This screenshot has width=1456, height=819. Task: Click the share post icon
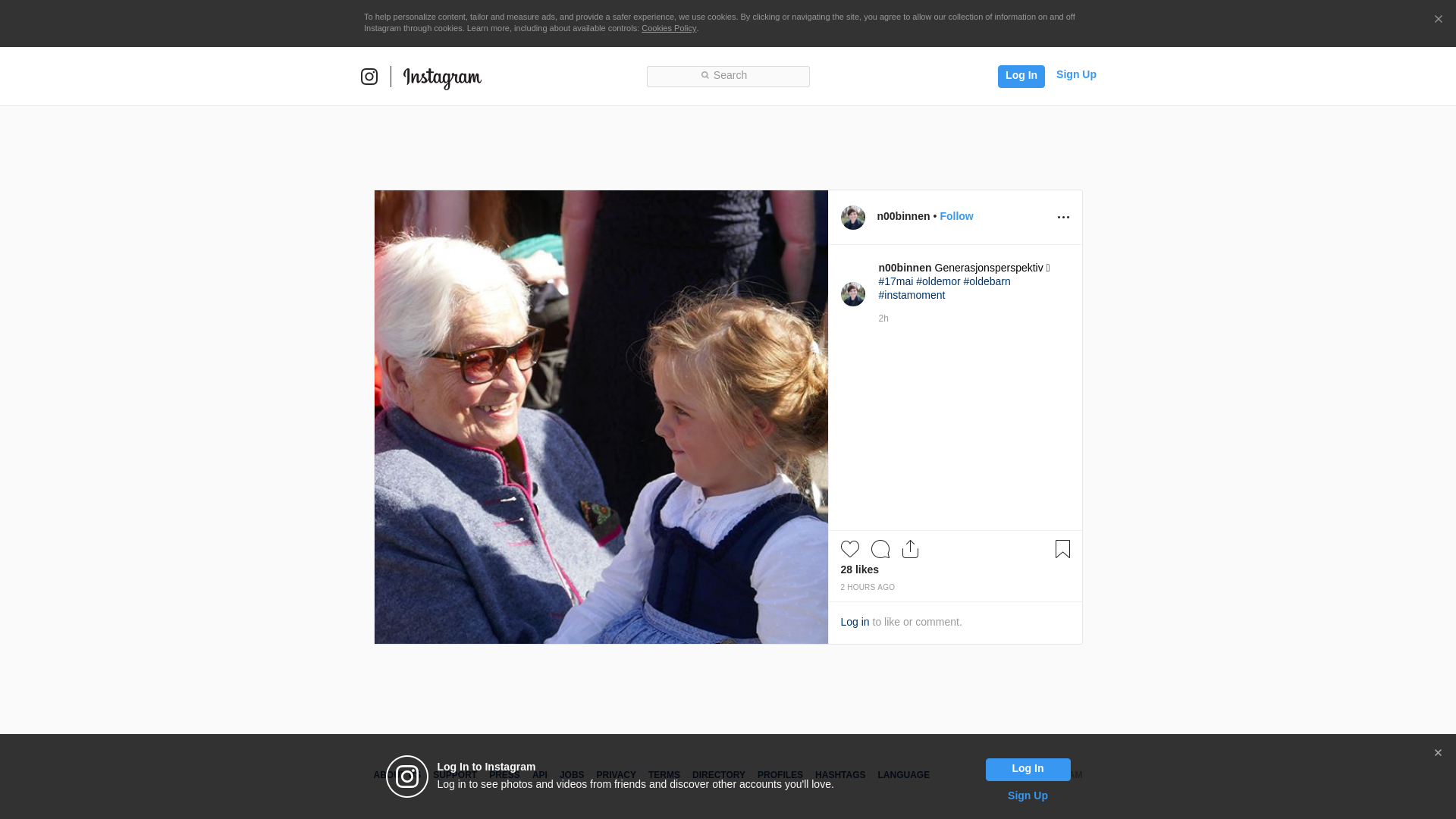click(910, 549)
